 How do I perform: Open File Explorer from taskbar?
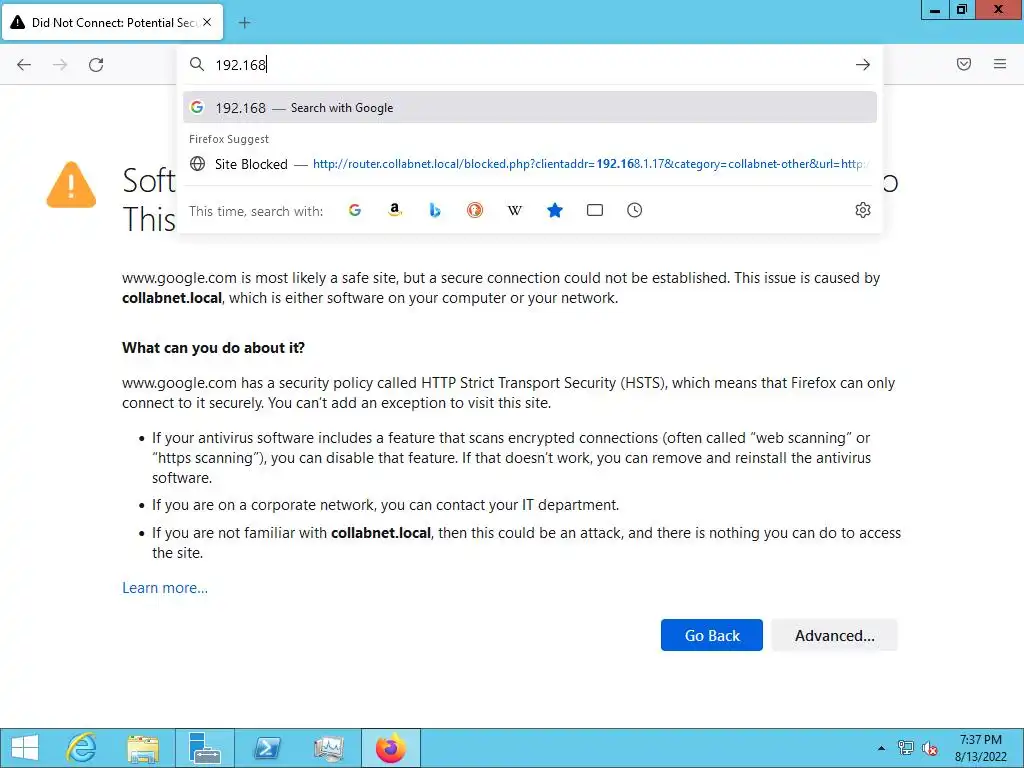[143, 748]
